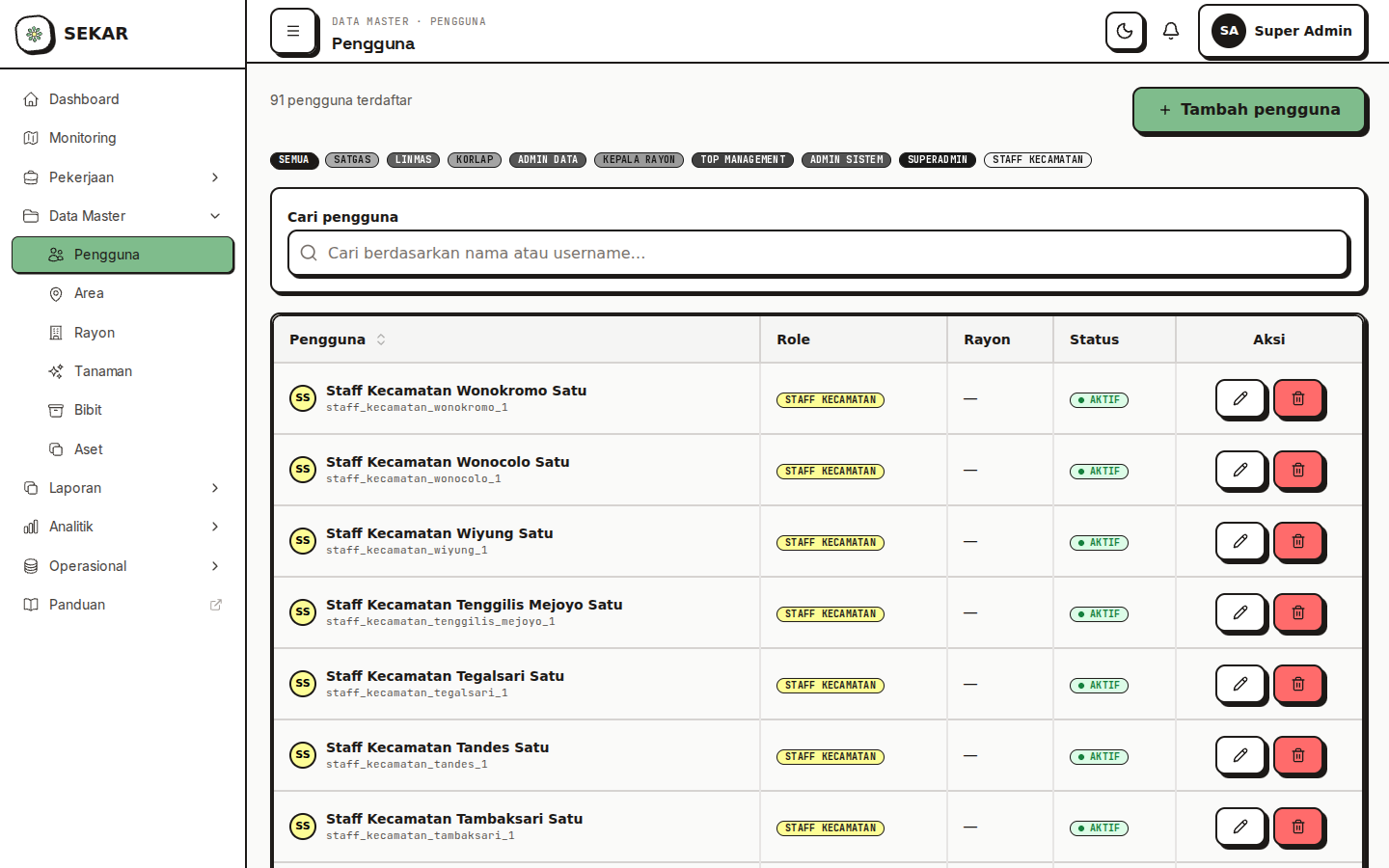
Task: Open the Super Admin profile menu
Action: coord(1282,31)
